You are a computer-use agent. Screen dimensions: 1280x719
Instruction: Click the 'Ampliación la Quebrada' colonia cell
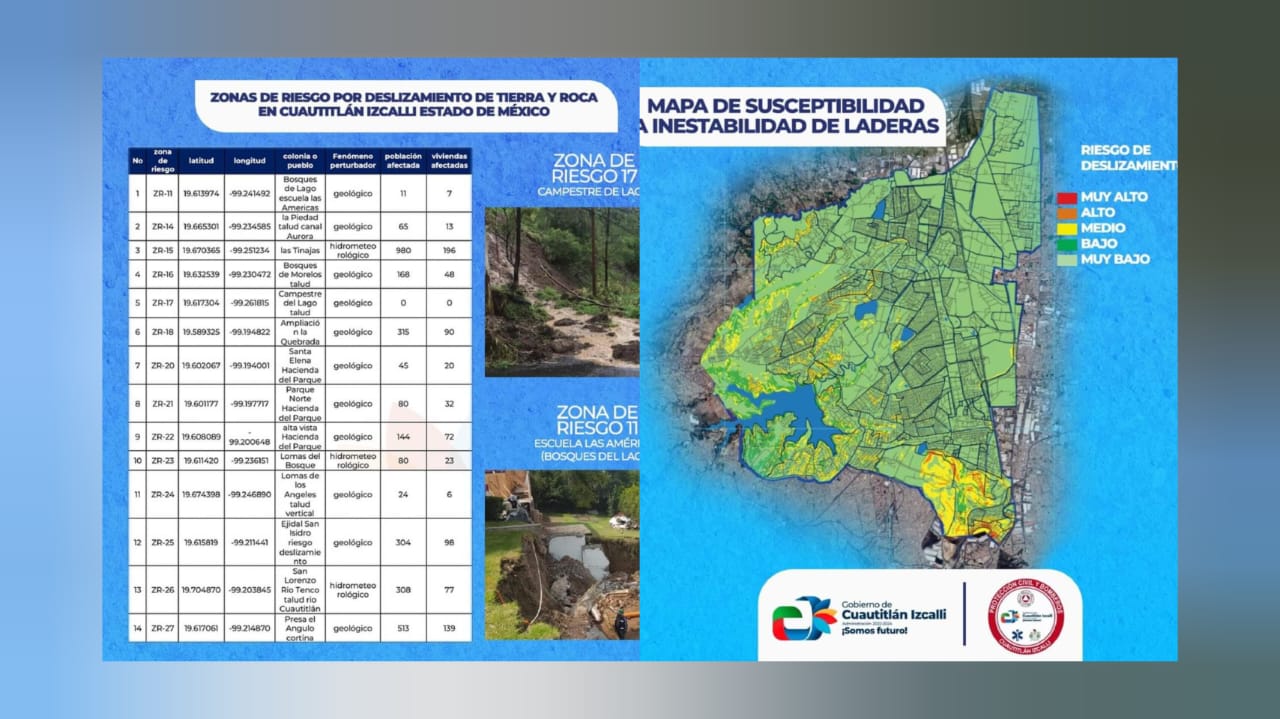[301, 332]
